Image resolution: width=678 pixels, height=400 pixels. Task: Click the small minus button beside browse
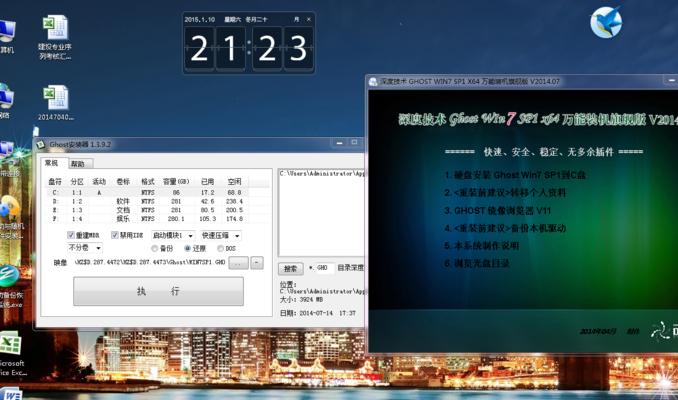coord(257,262)
